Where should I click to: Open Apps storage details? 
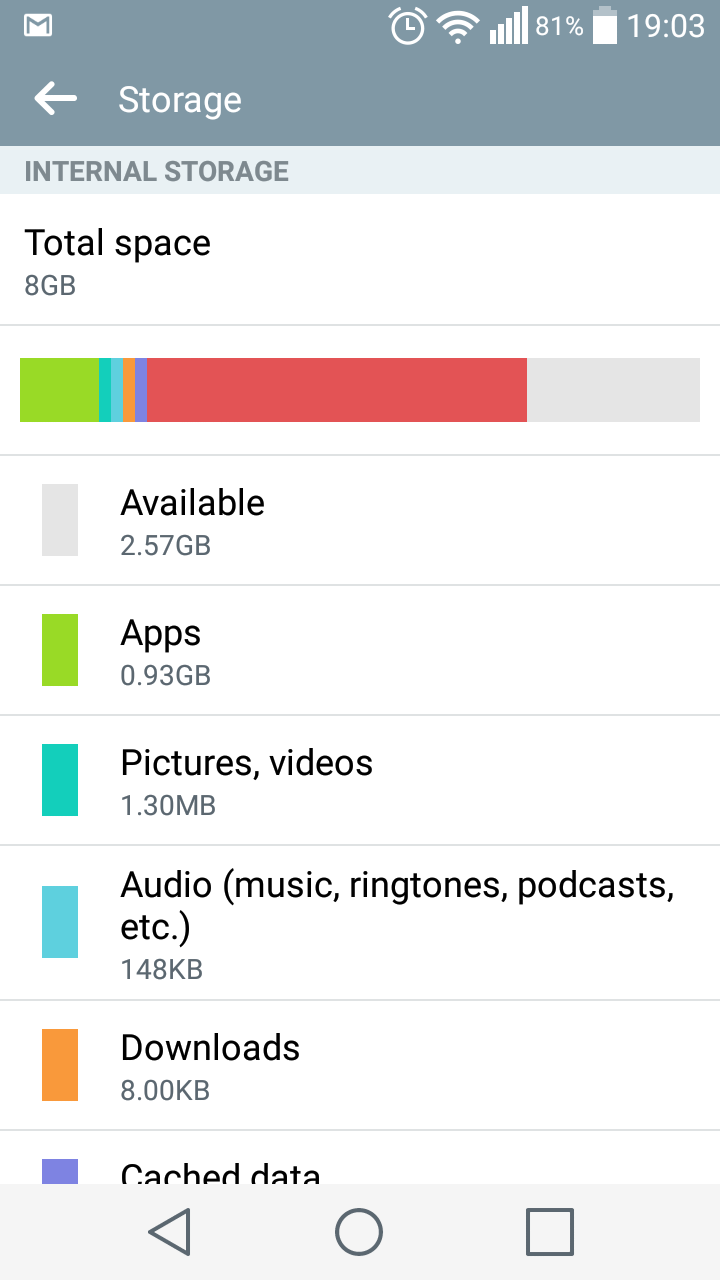(x=360, y=650)
